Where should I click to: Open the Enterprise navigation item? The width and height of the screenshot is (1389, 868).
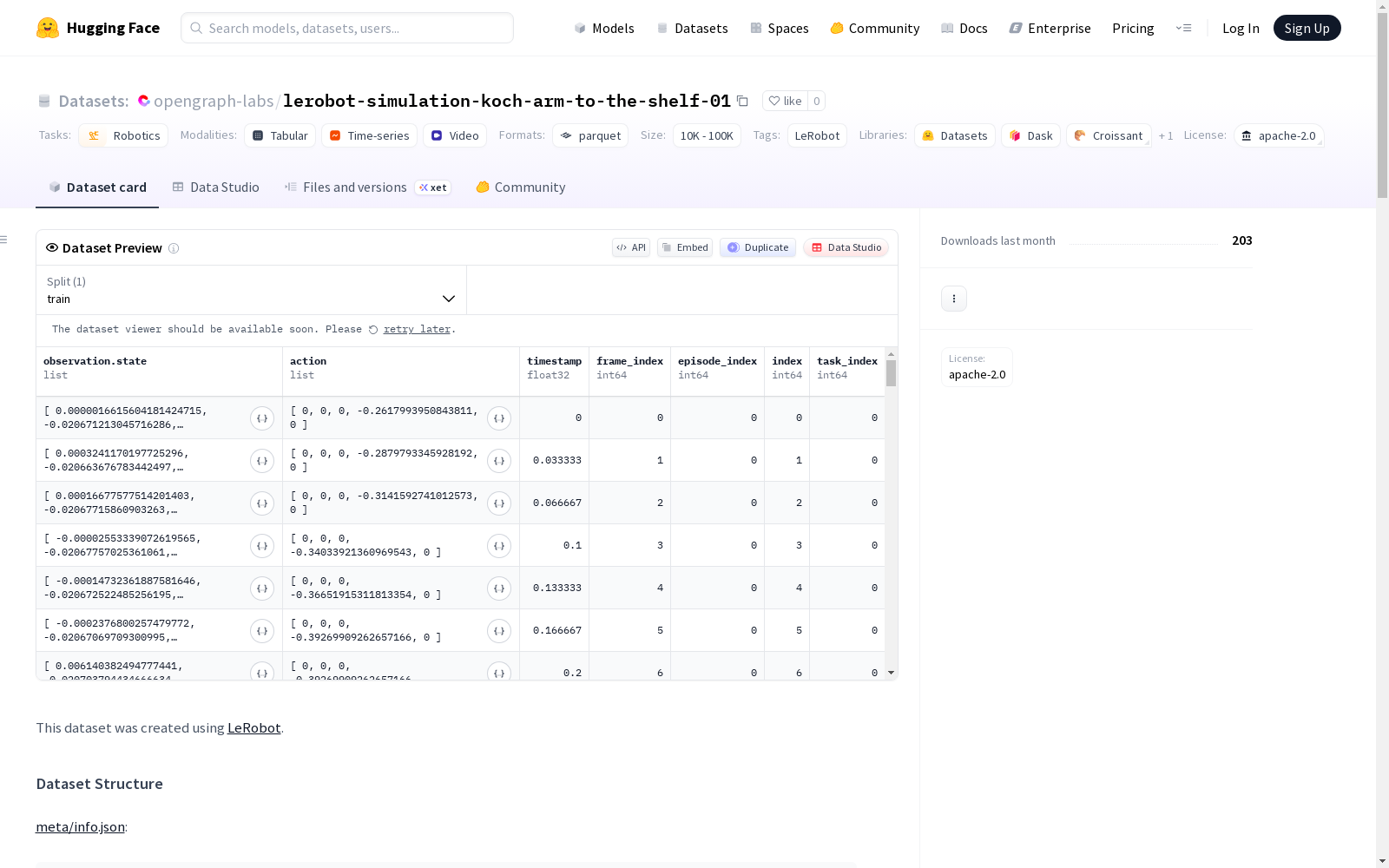click(1050, 28)
